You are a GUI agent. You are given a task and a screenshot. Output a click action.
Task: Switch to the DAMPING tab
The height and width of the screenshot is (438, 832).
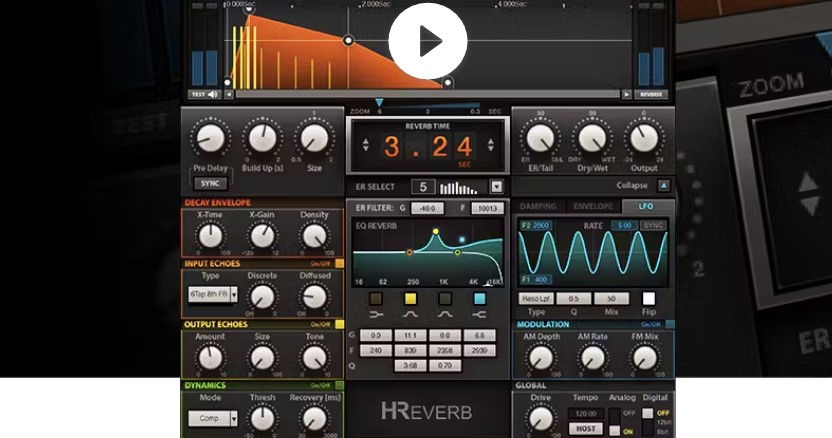tap(538, 207)
